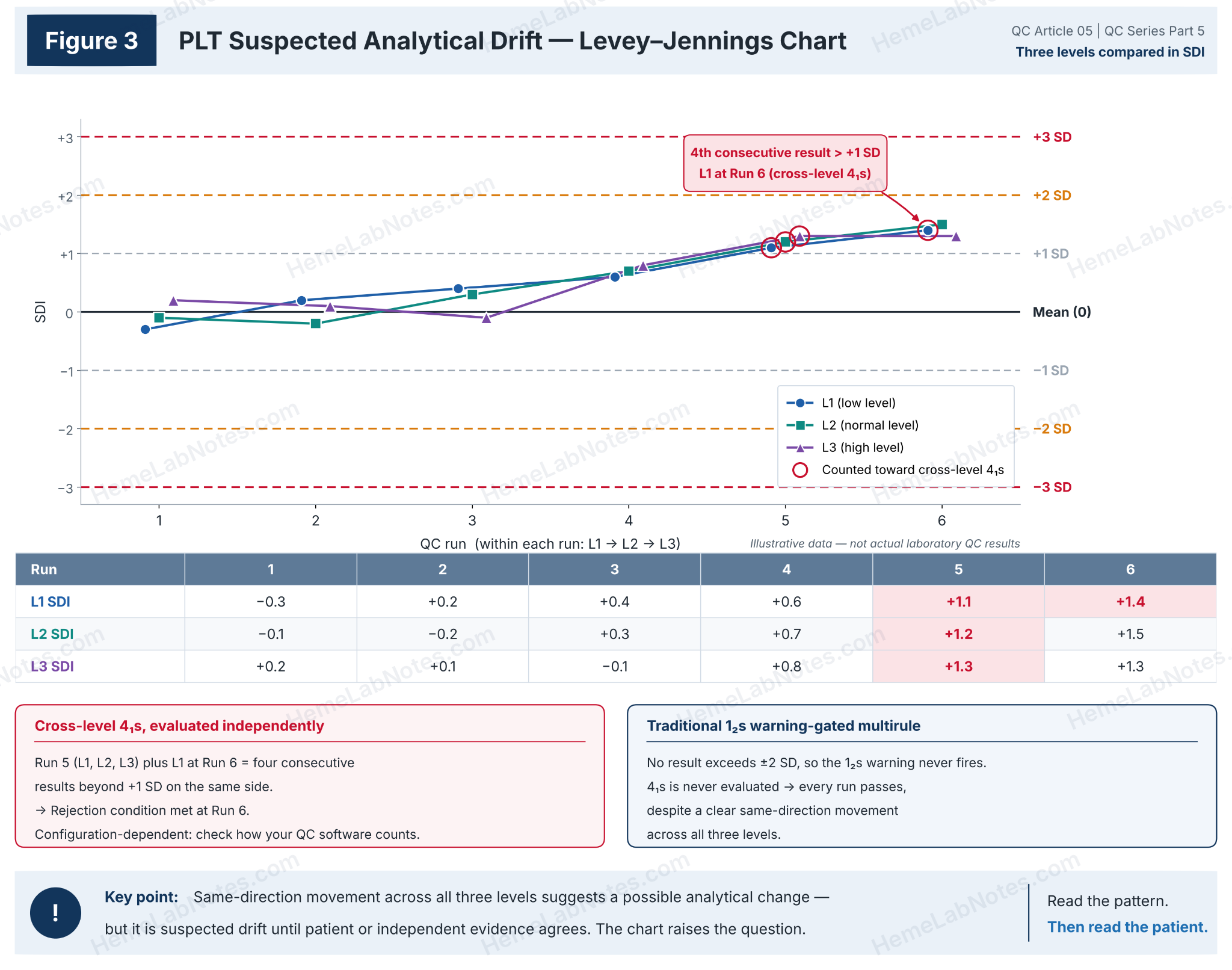Click the L1 blue circle point at Run 1
Screen dimensions: 1232x970
pyautogui.click(x=145, y=329)
